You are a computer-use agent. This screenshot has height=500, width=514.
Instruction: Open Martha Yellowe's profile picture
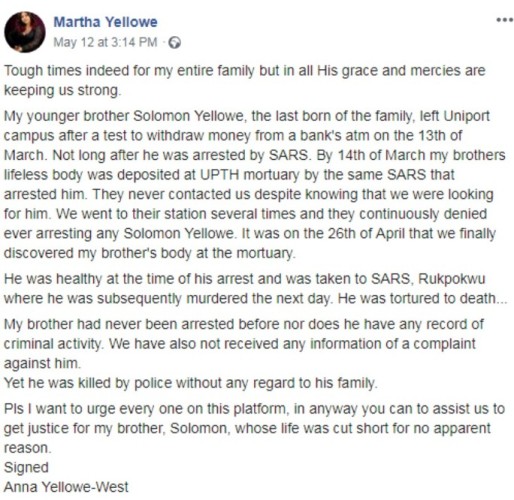click(x=25, y=32)
